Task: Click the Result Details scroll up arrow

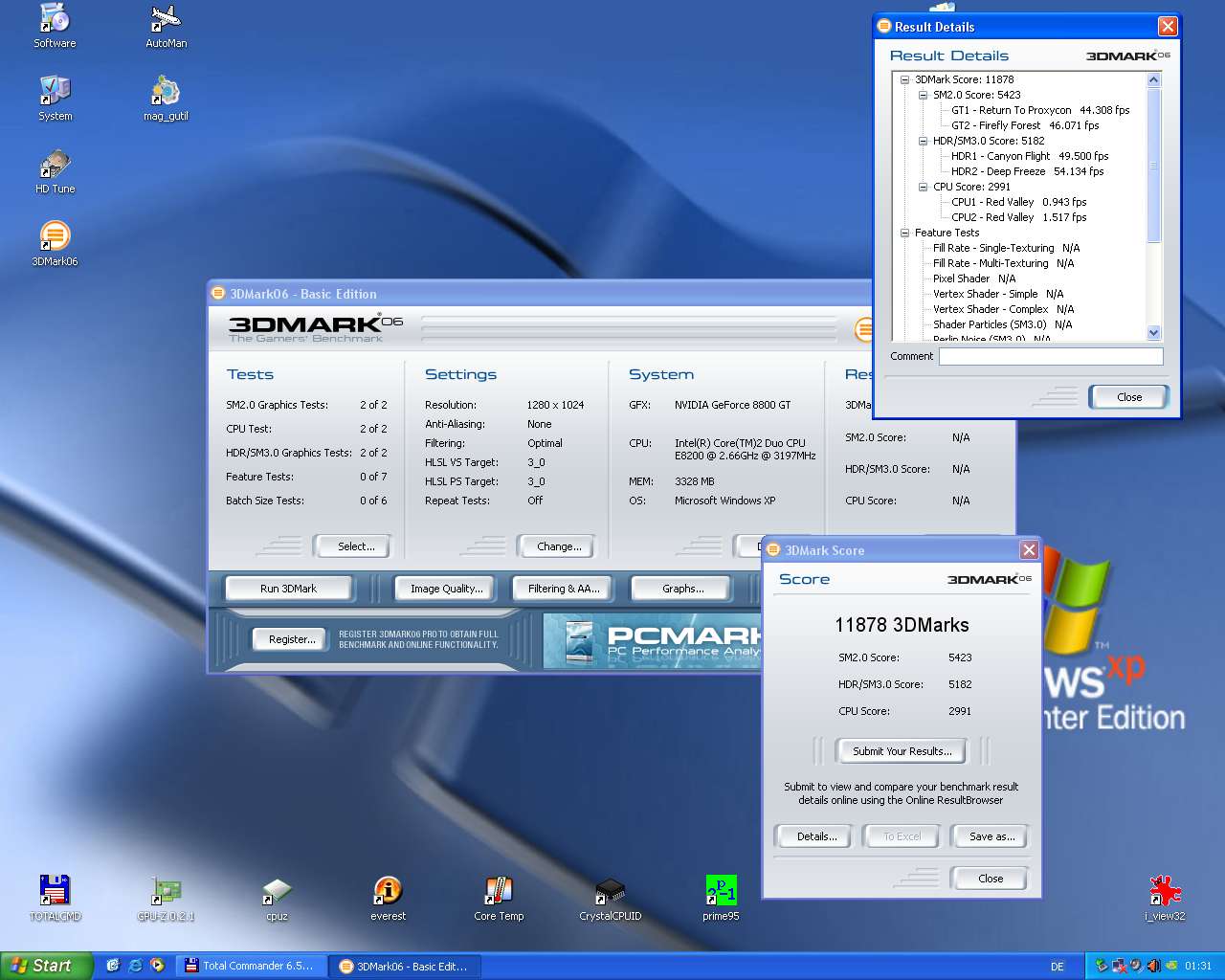Action: point(1153,79)
